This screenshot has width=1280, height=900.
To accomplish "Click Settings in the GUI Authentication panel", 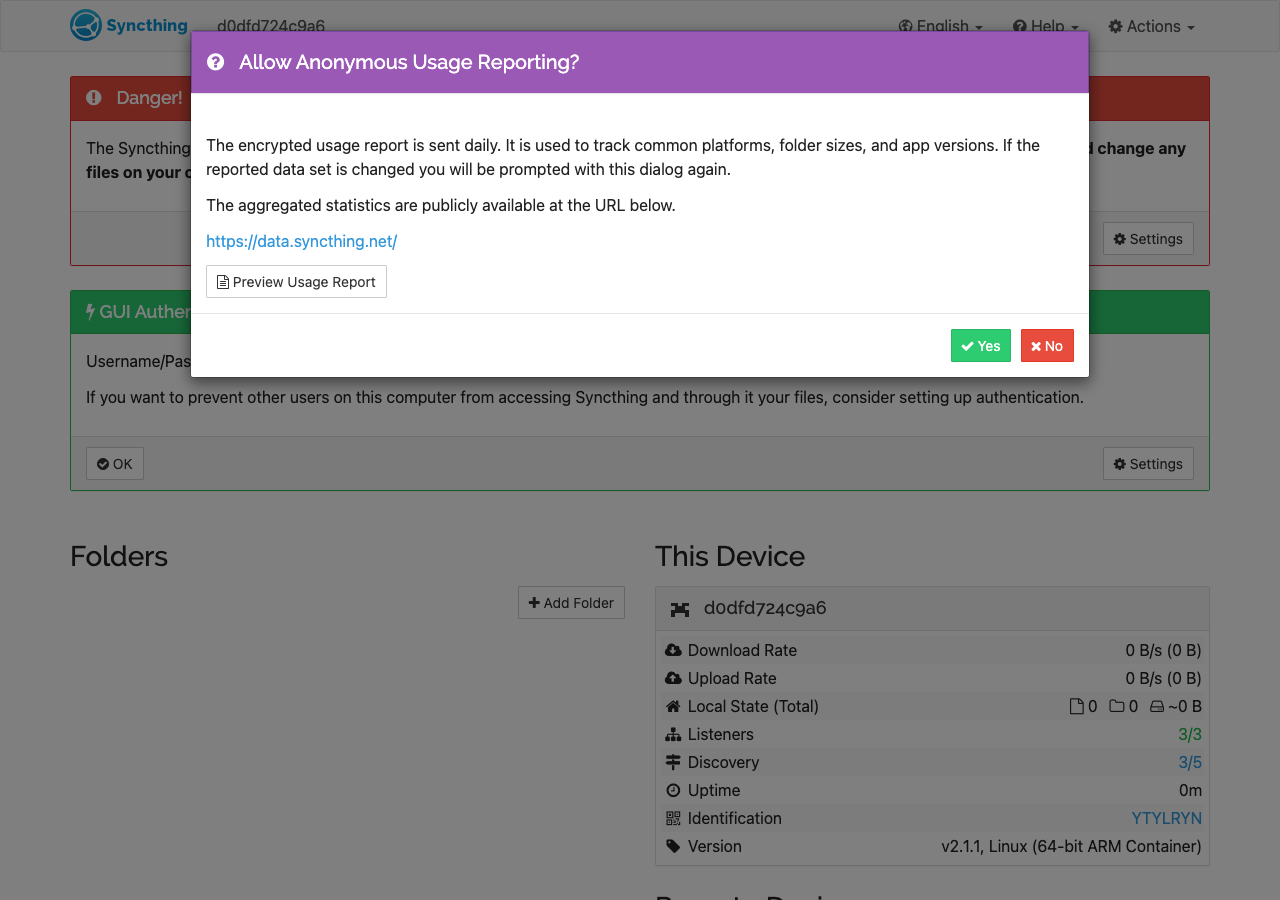I will coord(1148,463).
